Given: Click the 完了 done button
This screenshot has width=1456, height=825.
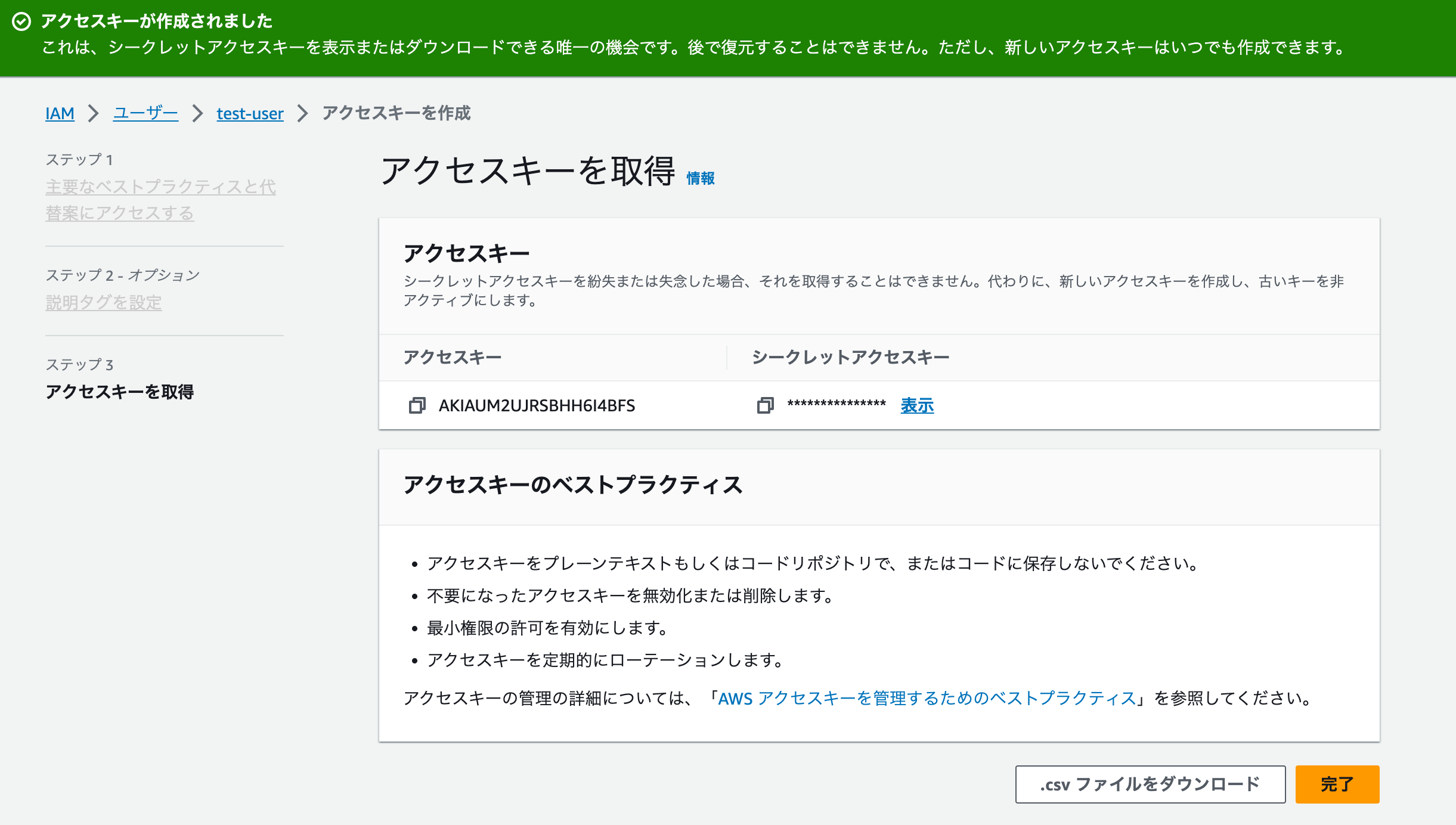Looking at the screenshot, I should [1337, 784].
